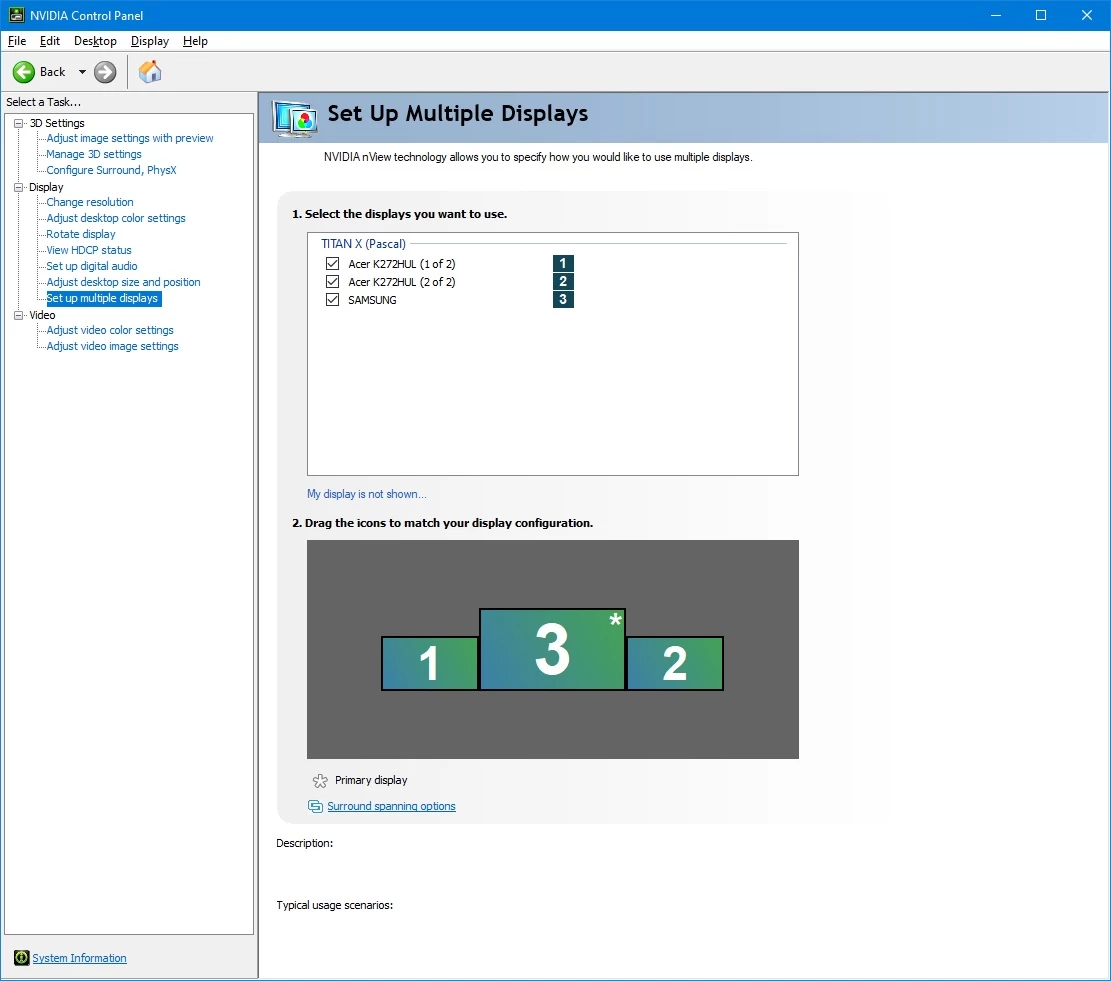Select Adjust video color settings

point(110,330)
